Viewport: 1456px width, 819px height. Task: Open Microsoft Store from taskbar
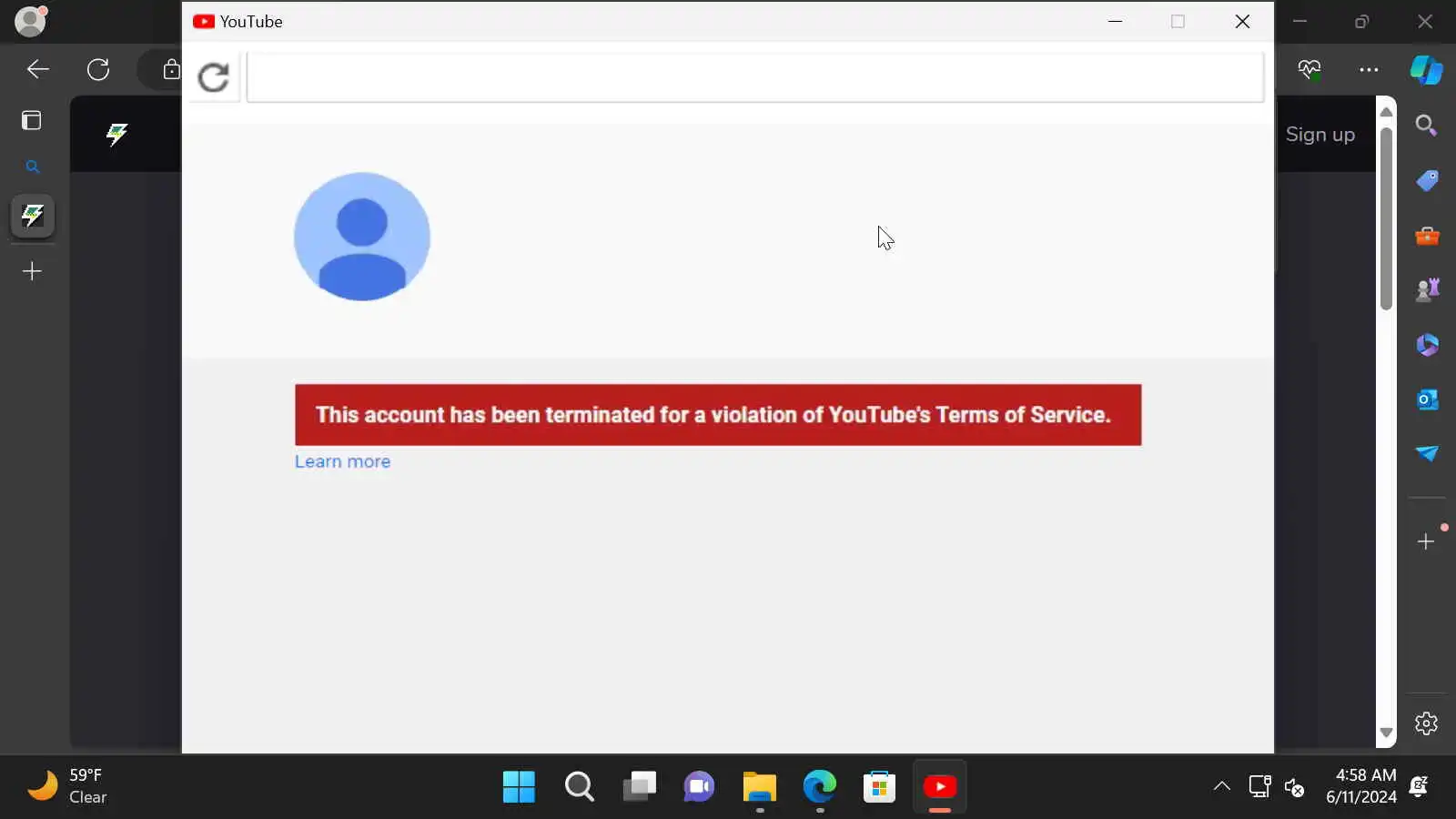tap(879, 786)
